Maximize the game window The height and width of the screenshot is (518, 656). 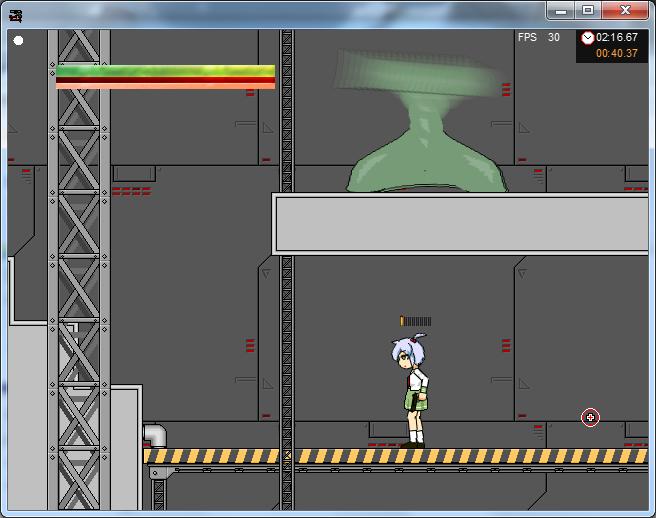[x=588, y=10]
